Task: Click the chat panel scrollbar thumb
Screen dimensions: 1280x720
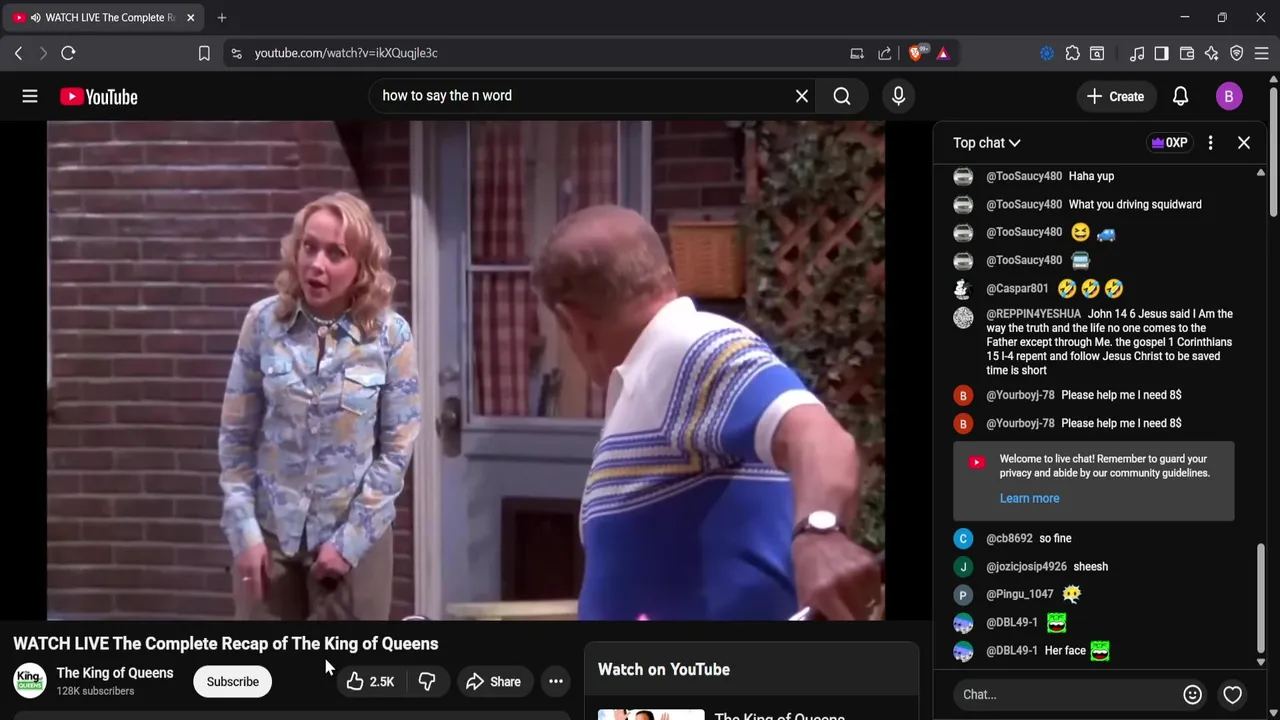Action: click(x=1260, y=596)
